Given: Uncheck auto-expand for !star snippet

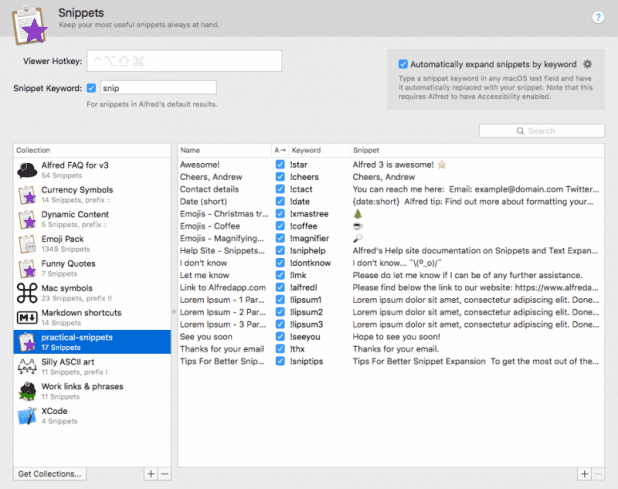Looking at the screenshot, I should tap(280, 164).
